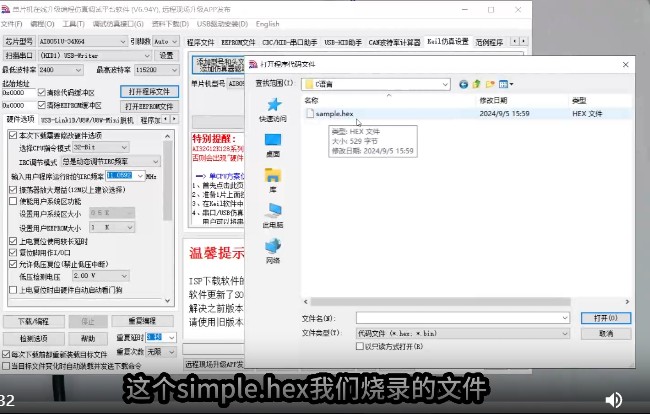The width and height of the screenshot is (650, 414).
Task: Click the open program file button
Action: click(149, 92)
